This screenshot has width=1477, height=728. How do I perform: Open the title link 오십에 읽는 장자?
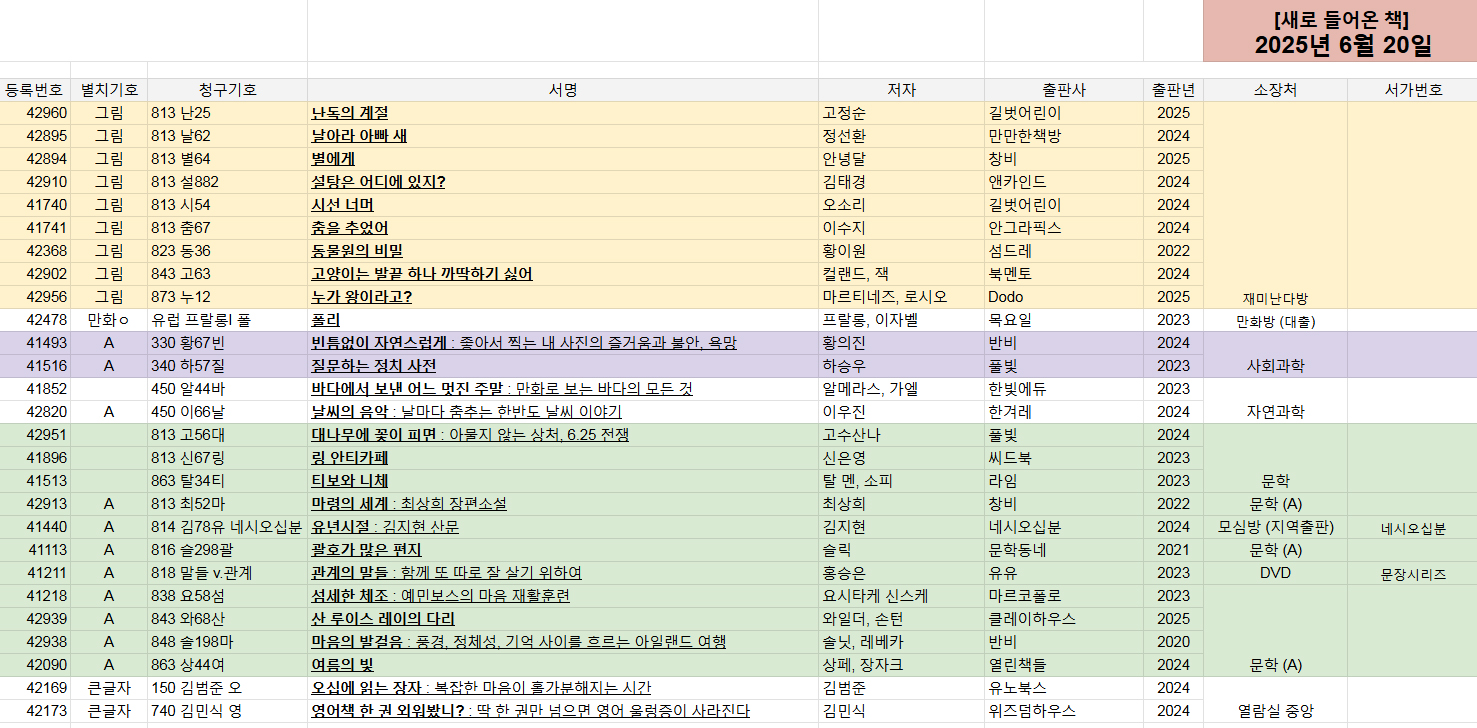pyautogui.click(x=366, y=688)
